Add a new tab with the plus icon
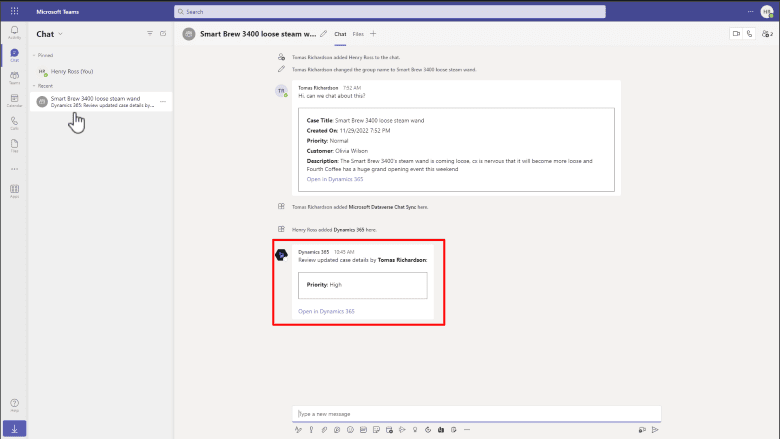Screen dimensions: 780x439 373,34
